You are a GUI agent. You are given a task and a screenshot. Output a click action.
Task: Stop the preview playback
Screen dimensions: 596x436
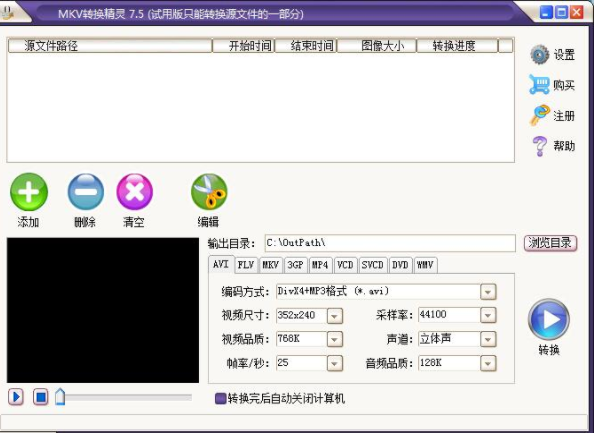[41, 397]
